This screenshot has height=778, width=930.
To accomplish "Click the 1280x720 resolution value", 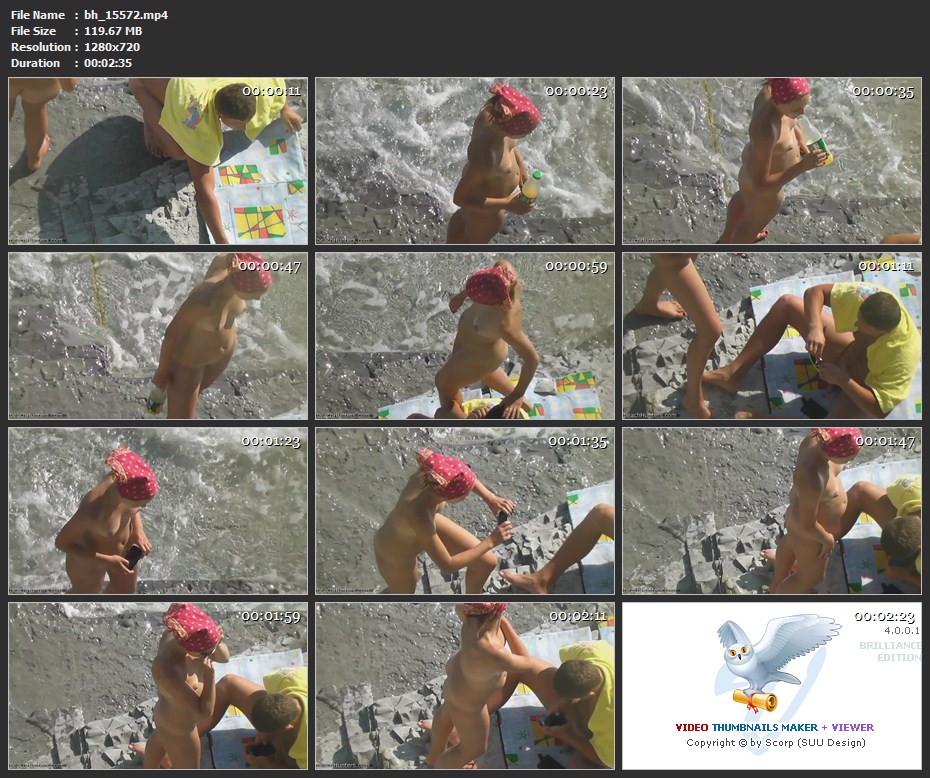I will (x=112, y=47).
